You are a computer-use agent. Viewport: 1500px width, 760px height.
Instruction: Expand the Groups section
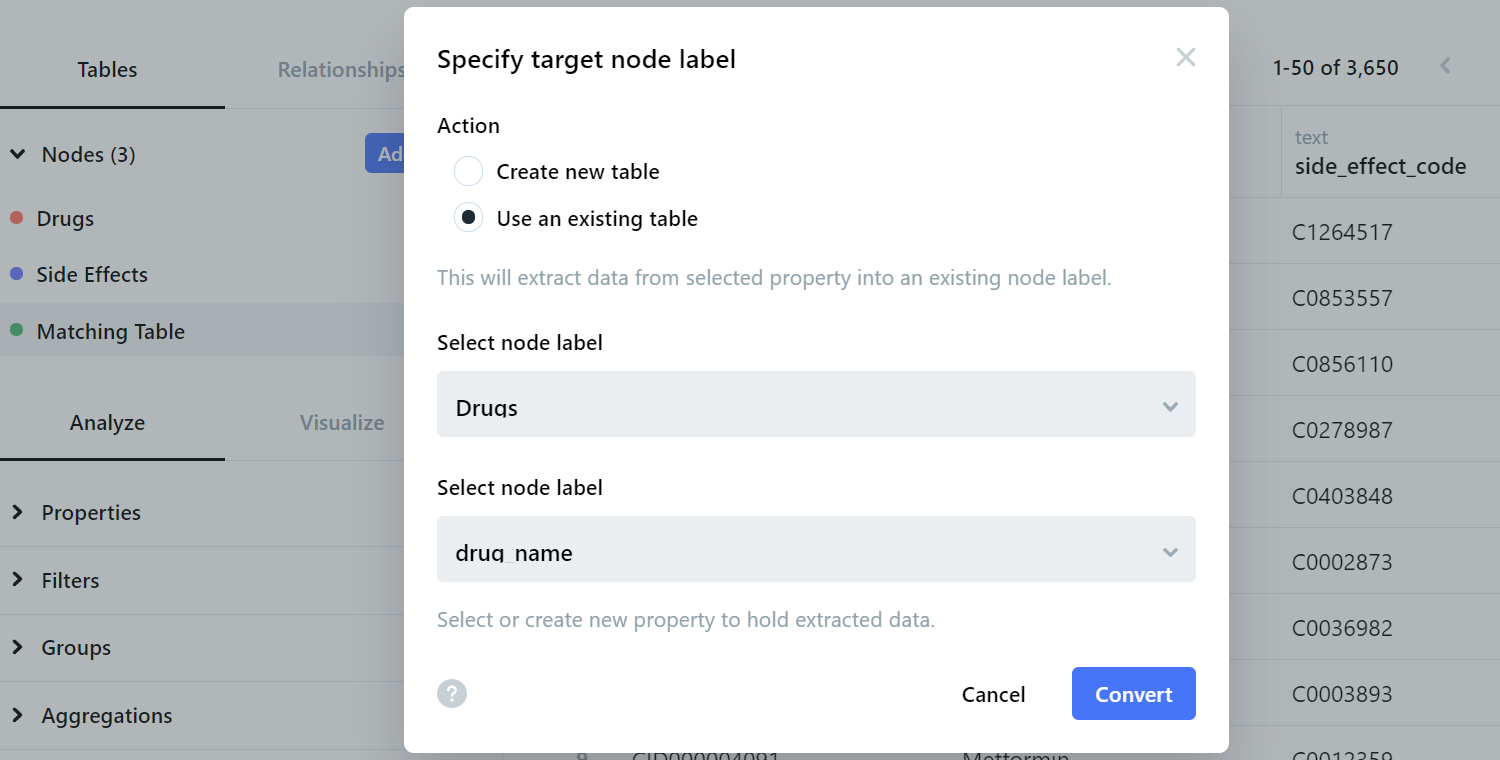tap(18, 647)
